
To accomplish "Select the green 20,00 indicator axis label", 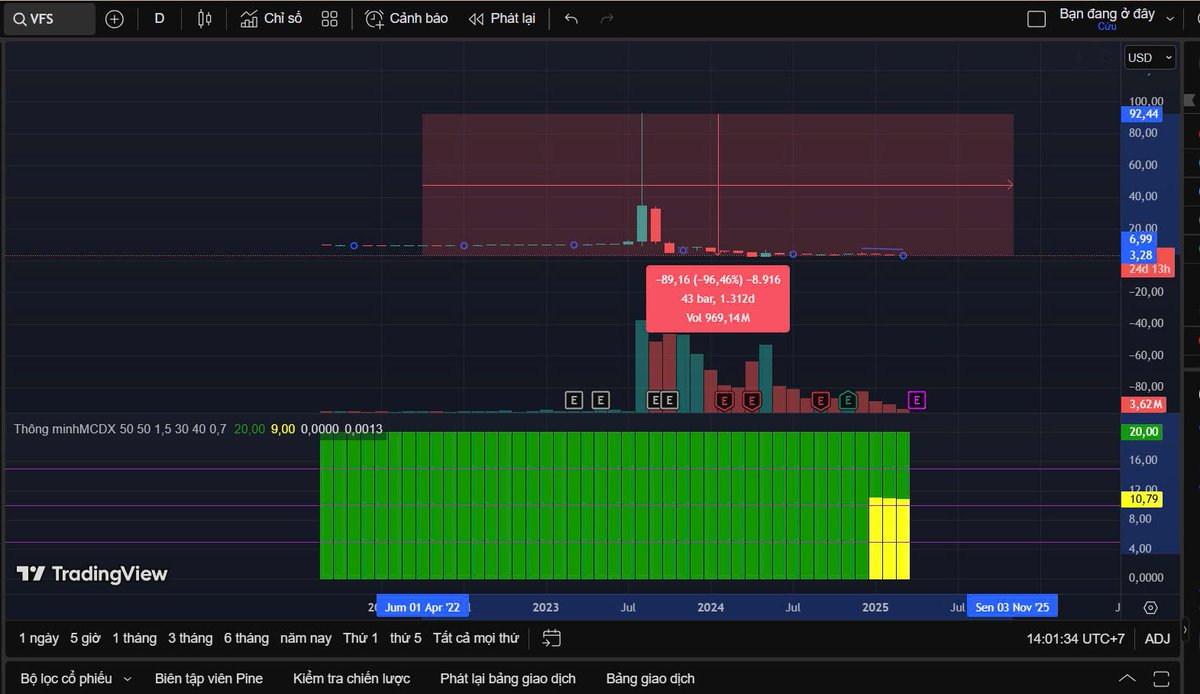I will coord(1143,432).
